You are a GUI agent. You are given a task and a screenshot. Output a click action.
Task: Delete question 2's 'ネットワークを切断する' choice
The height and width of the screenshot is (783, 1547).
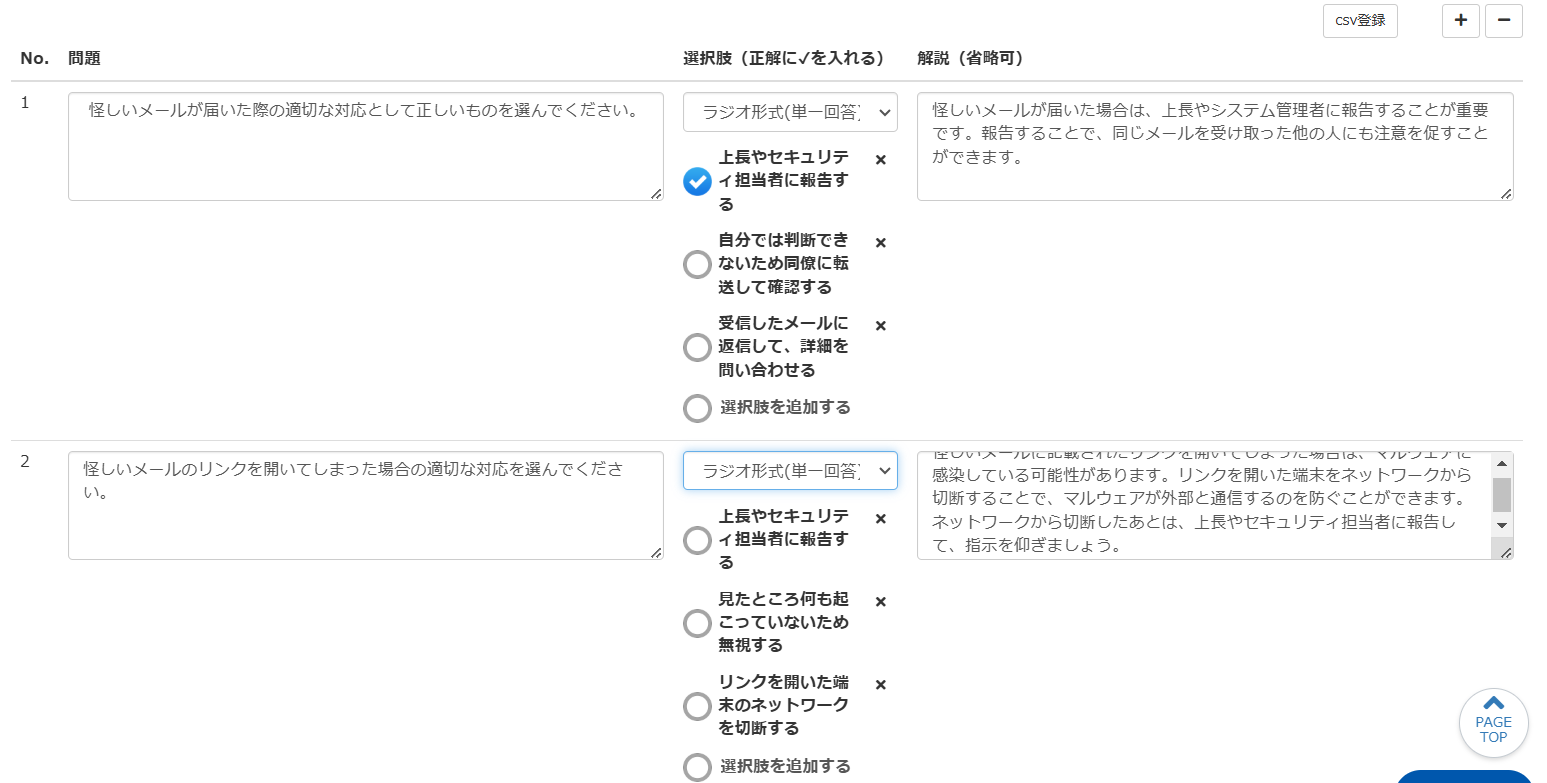click(880, 684)
